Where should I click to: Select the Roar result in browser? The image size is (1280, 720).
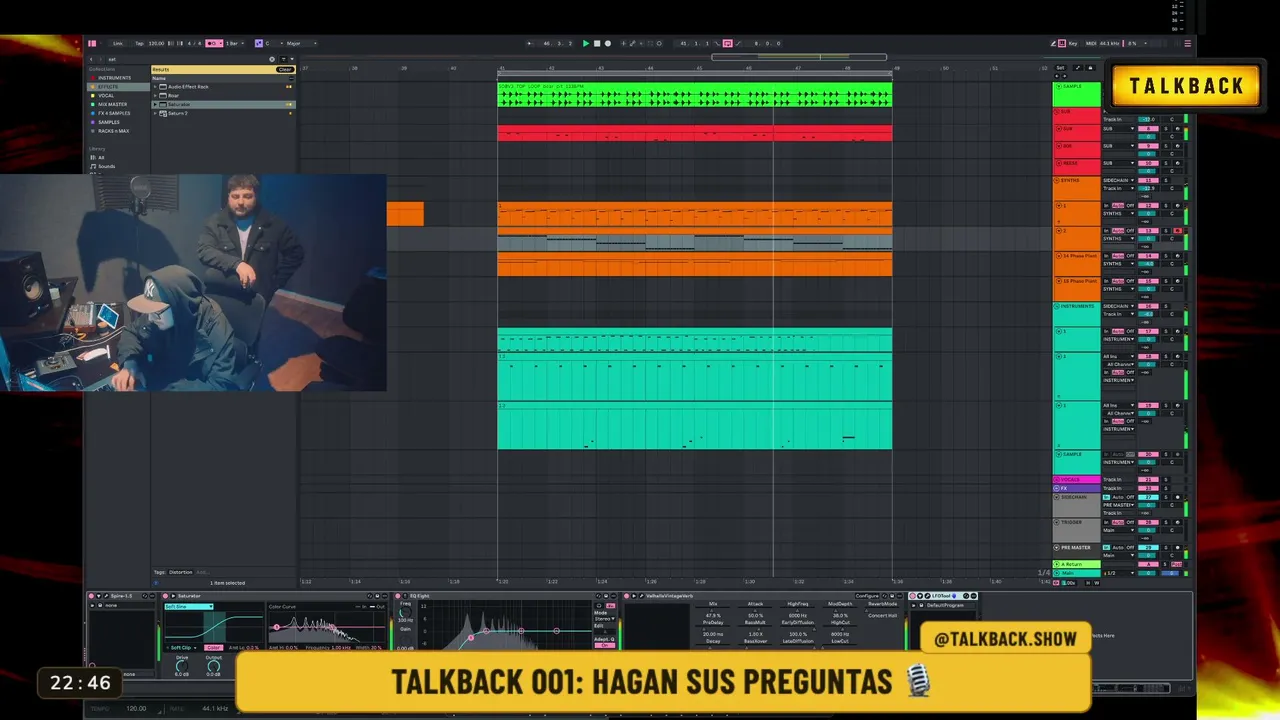223,95
